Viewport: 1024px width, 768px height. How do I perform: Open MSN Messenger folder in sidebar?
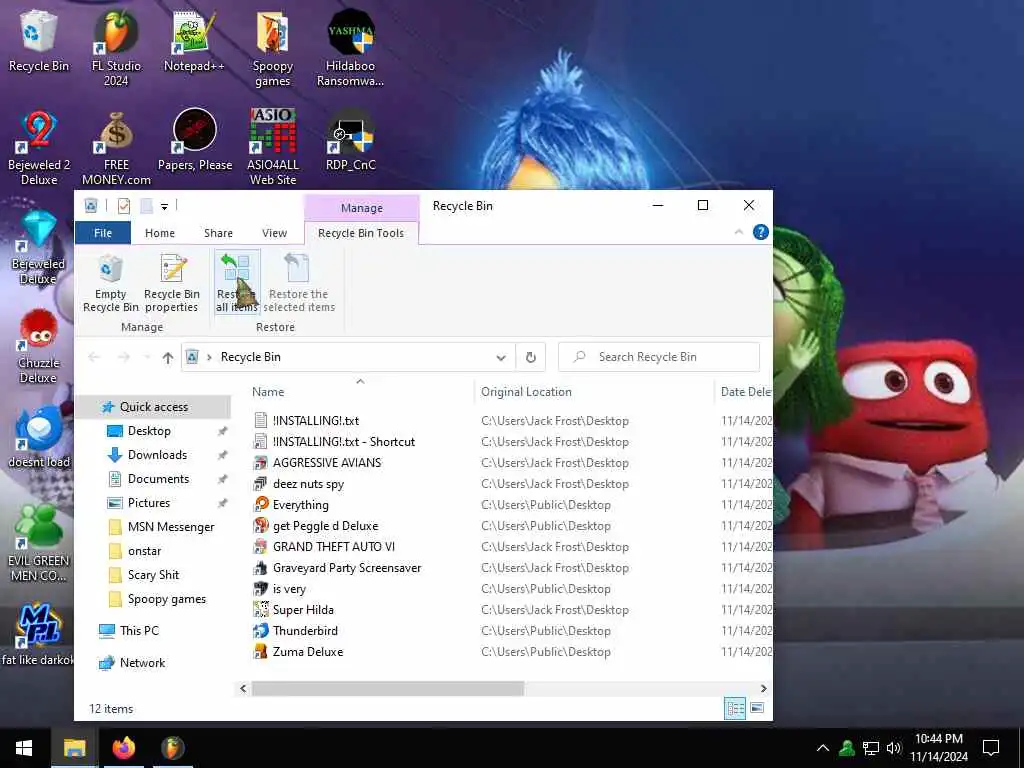(170, 527)
